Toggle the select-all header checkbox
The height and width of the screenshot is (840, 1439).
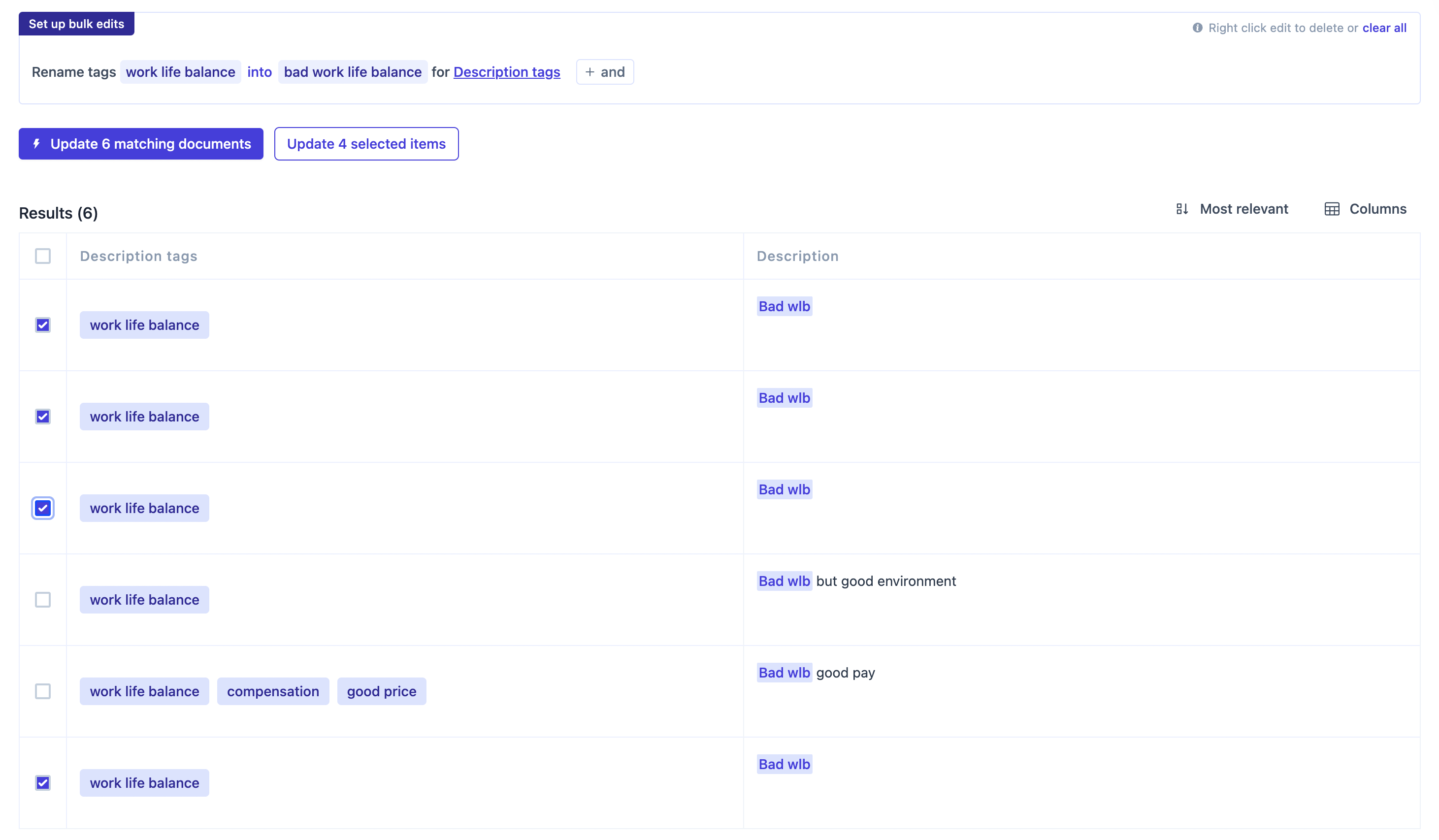[x=43, y=256]
